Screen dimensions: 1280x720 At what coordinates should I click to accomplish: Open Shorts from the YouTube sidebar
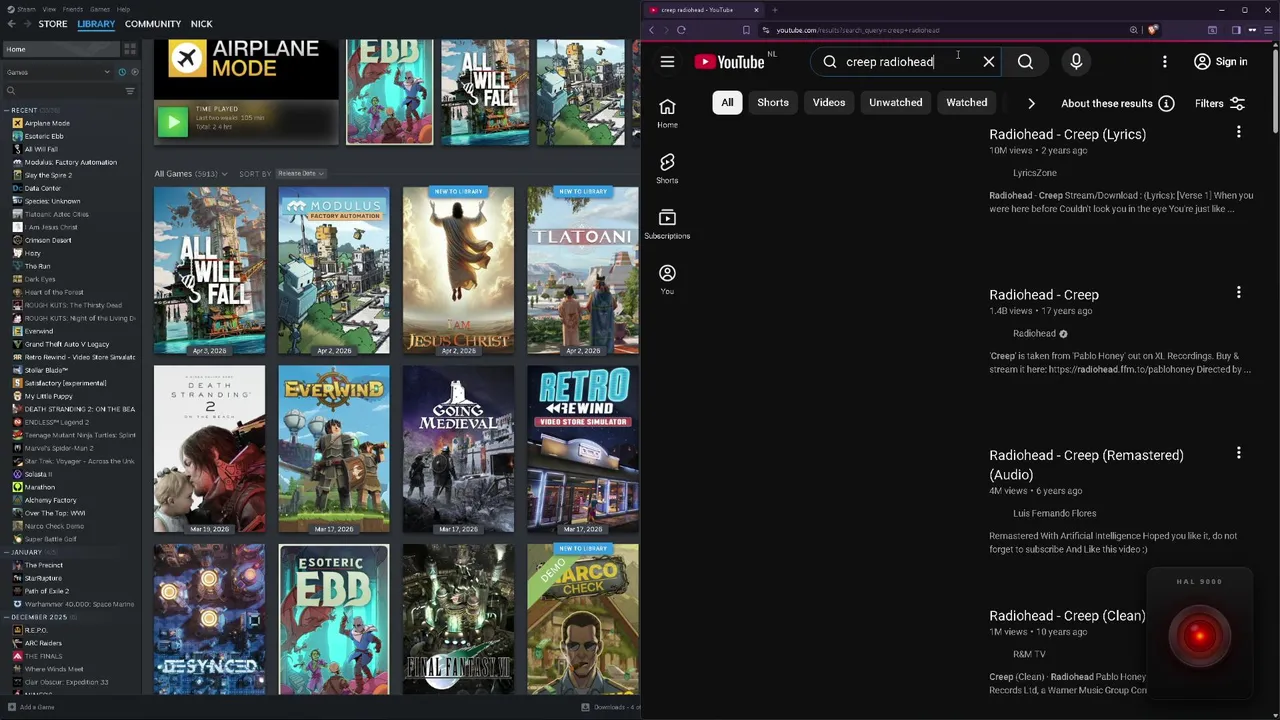[x=667, y=169]
